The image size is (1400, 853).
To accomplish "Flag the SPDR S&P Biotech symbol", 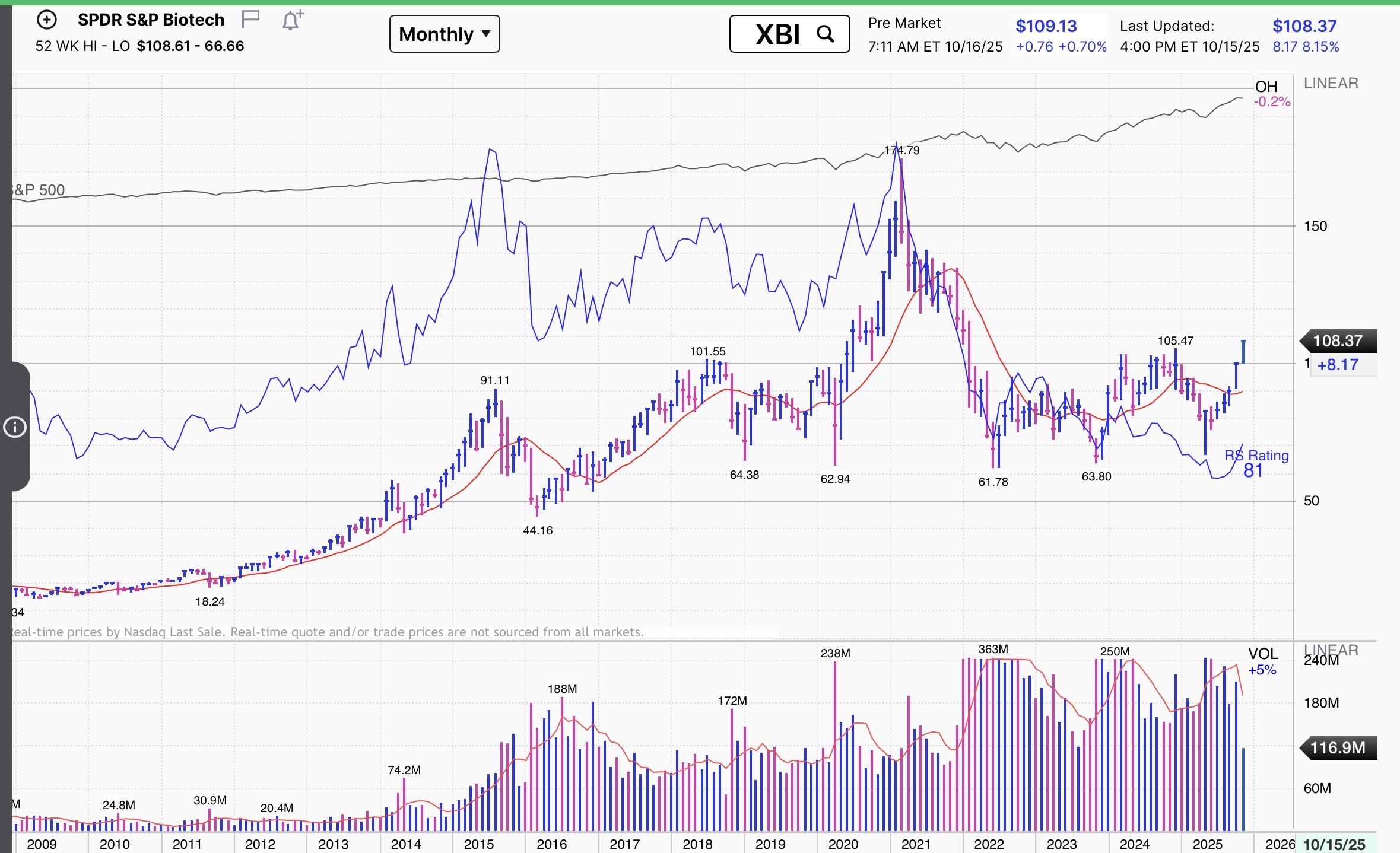I will click(x=250, y=20).
